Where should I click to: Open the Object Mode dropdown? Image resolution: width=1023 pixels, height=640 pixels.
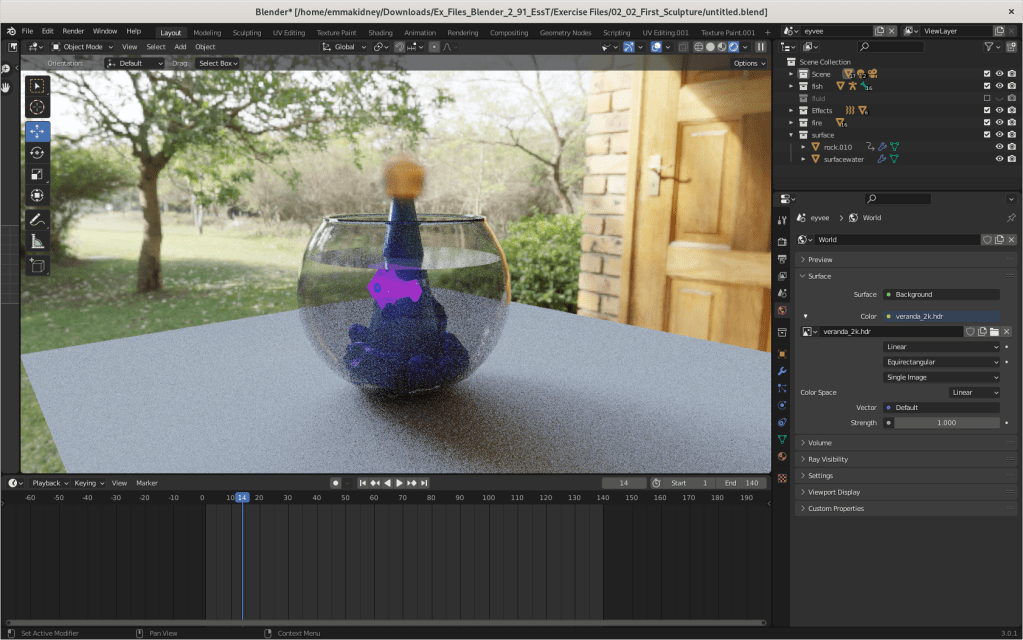[80, 46]
